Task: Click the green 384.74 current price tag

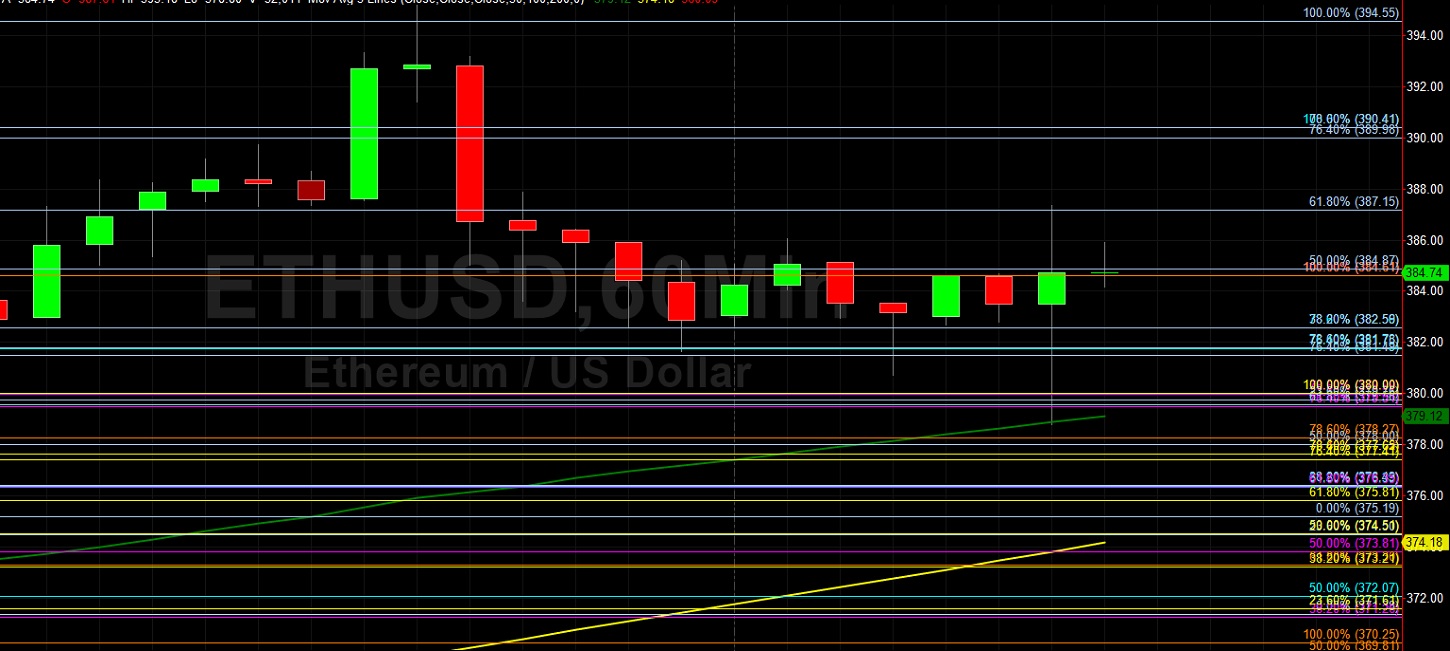Action: [1425, 272]
